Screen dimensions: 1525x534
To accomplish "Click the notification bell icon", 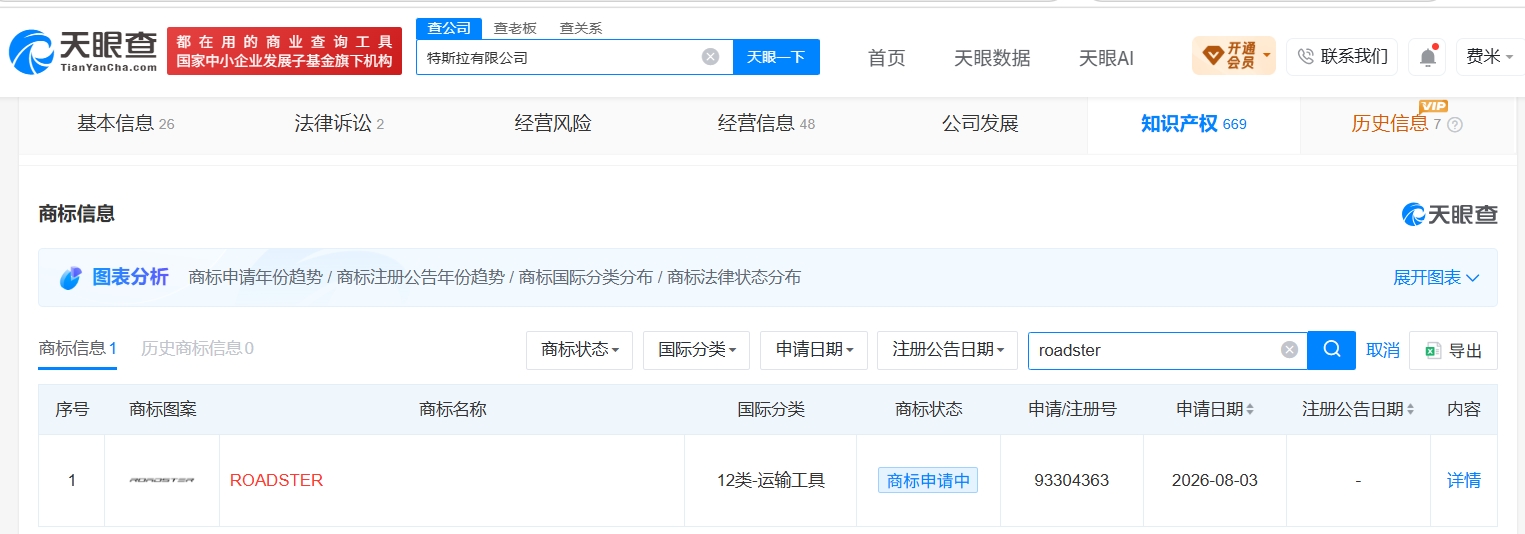I will [1428, 57].
